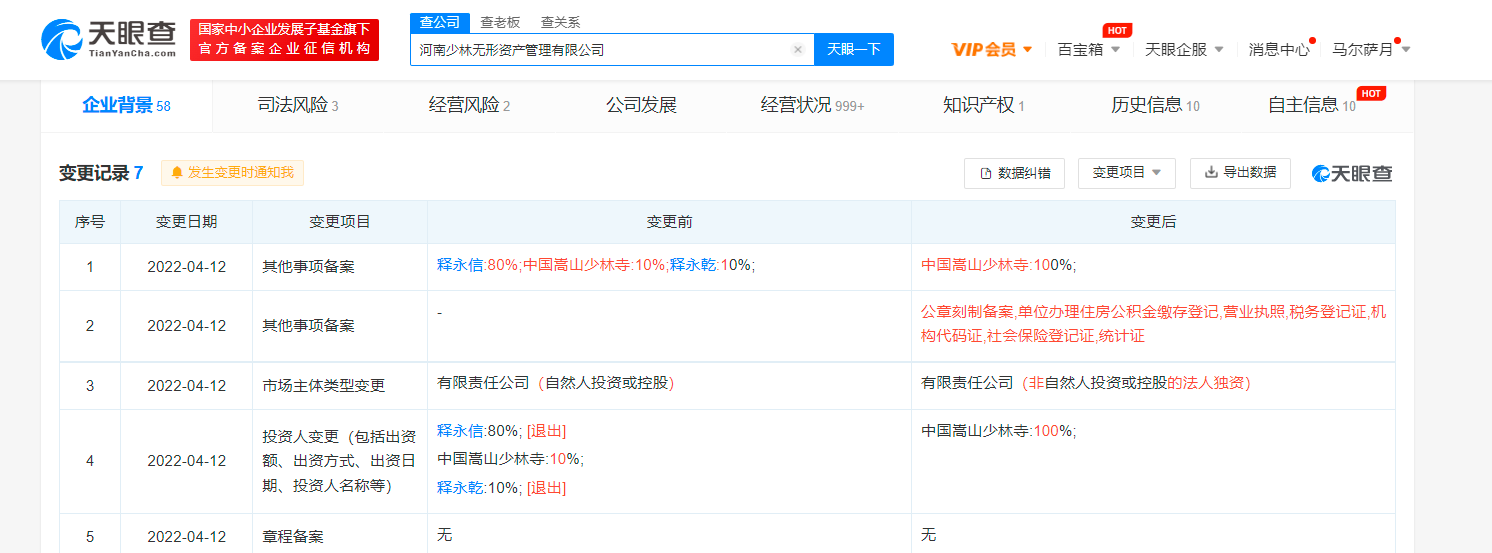Click the TianYanCha logo in header

tap(108, 39)
